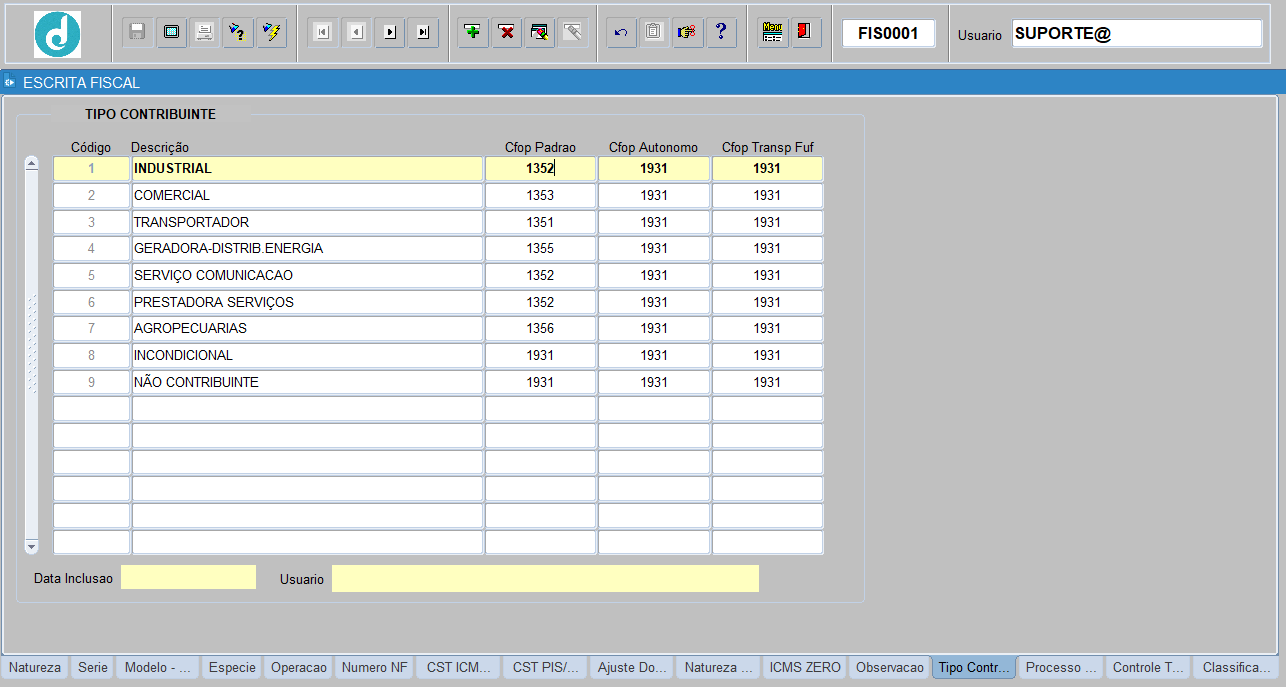Open the Natureza tab

pos(35,668)
